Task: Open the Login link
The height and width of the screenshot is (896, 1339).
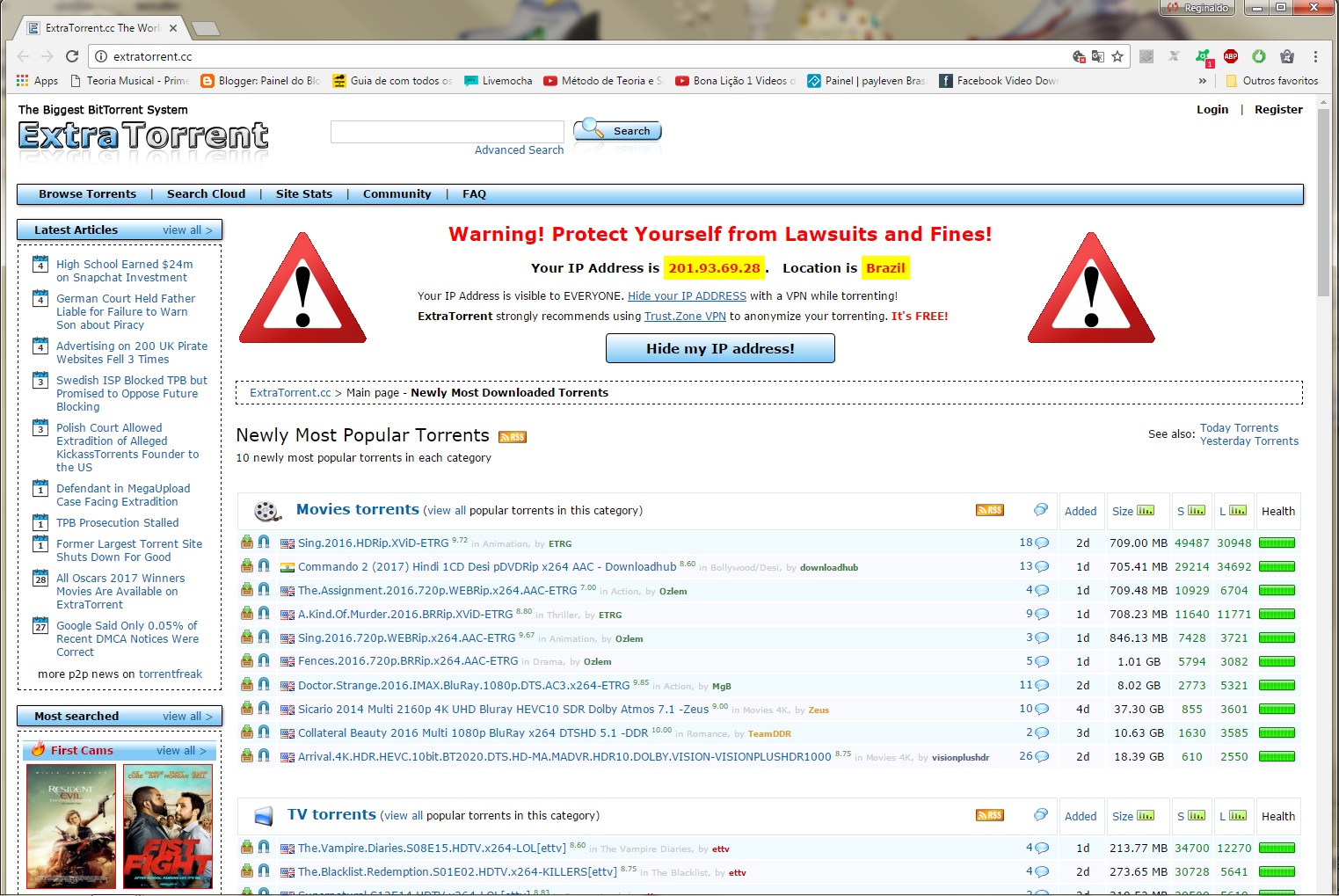Action: 1212,110
